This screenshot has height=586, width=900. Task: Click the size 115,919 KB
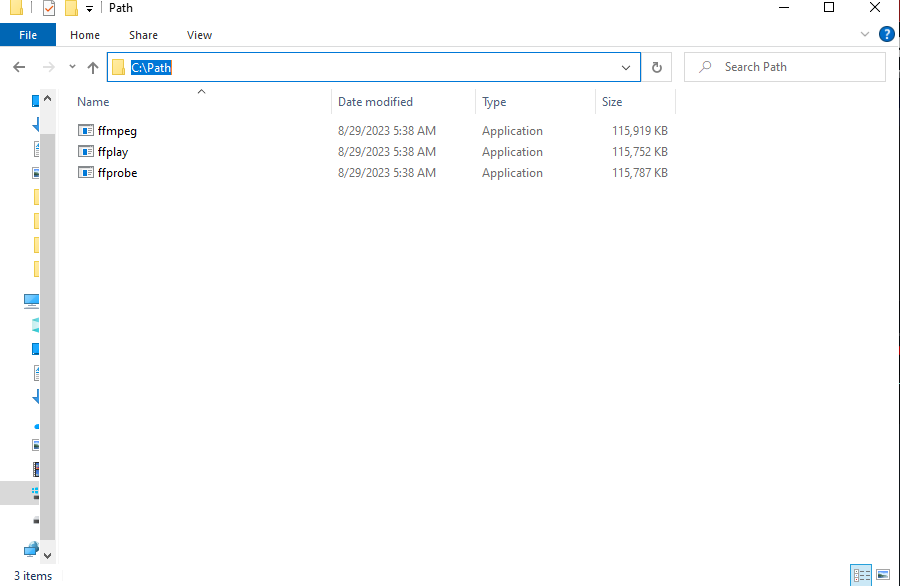coord(639,131)
